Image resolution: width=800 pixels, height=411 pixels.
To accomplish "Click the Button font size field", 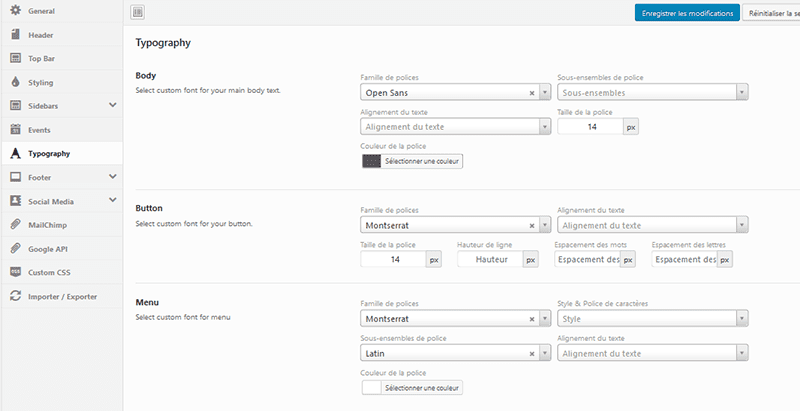I will pos(393,259).
